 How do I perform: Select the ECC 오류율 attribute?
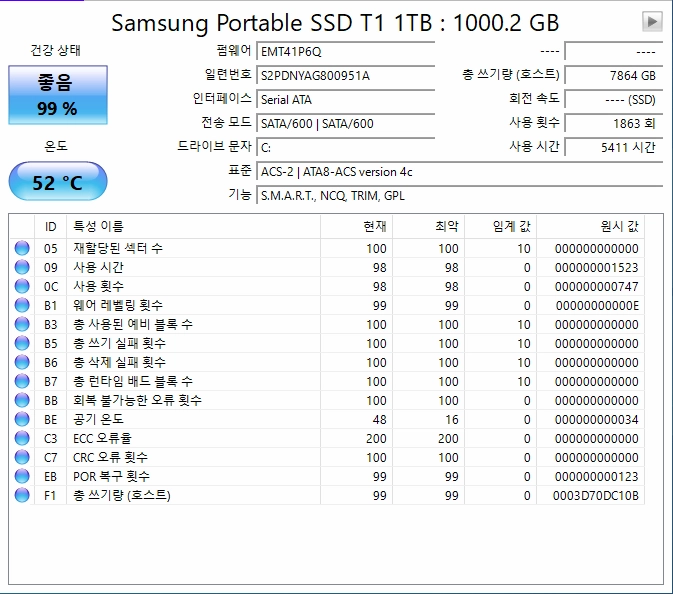pos(103,438)
